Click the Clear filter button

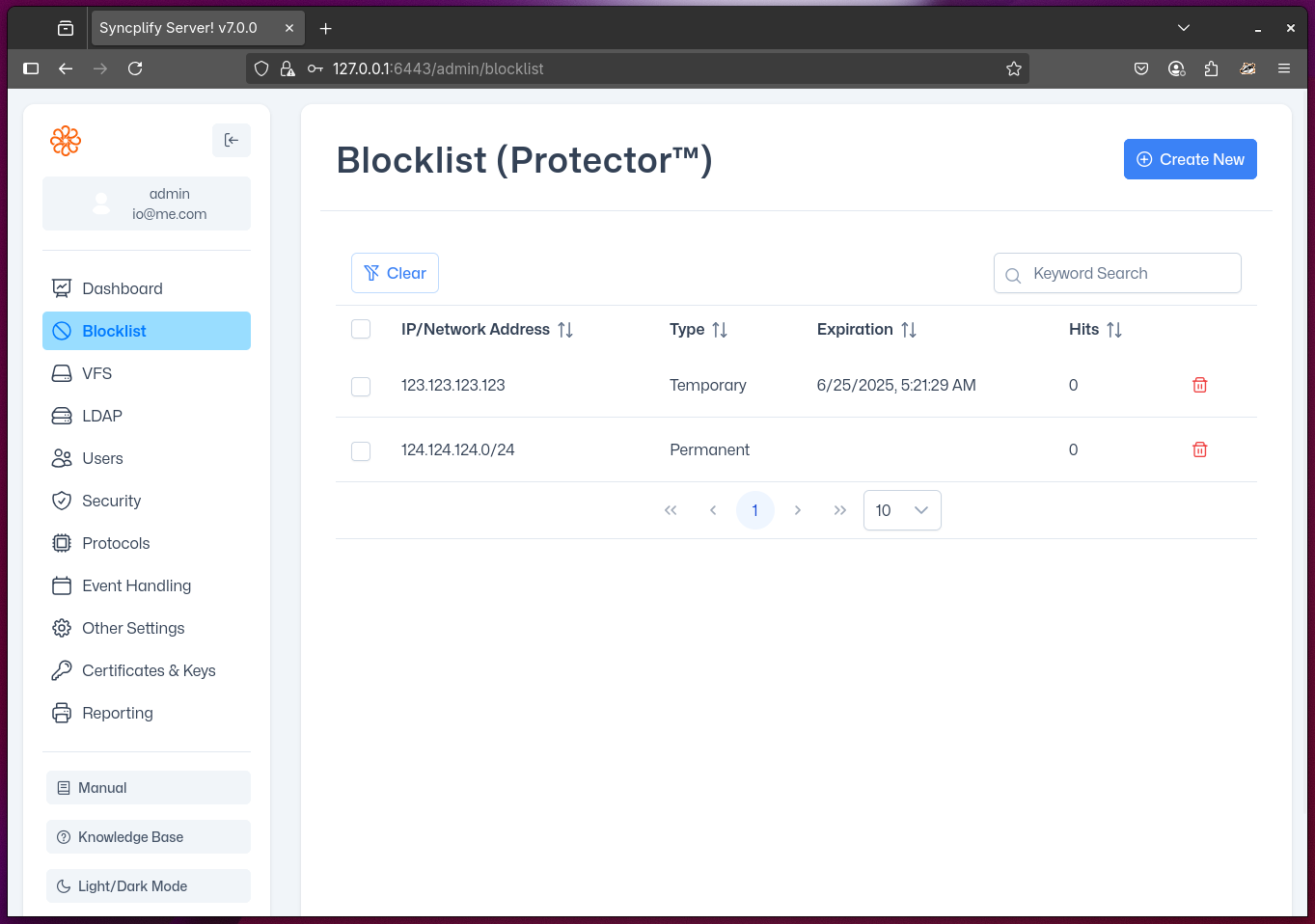tap(394, 273)
